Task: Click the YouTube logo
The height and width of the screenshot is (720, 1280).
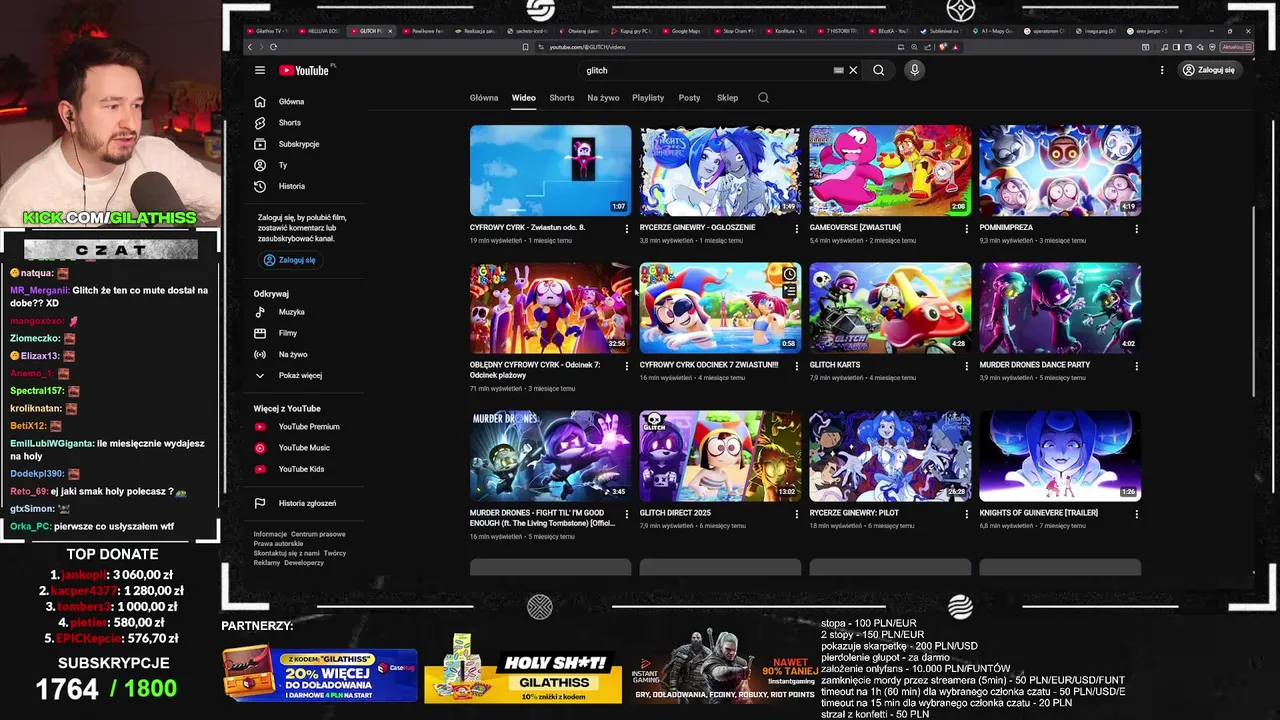Action: pyautogui.click(x=304, y=70)
